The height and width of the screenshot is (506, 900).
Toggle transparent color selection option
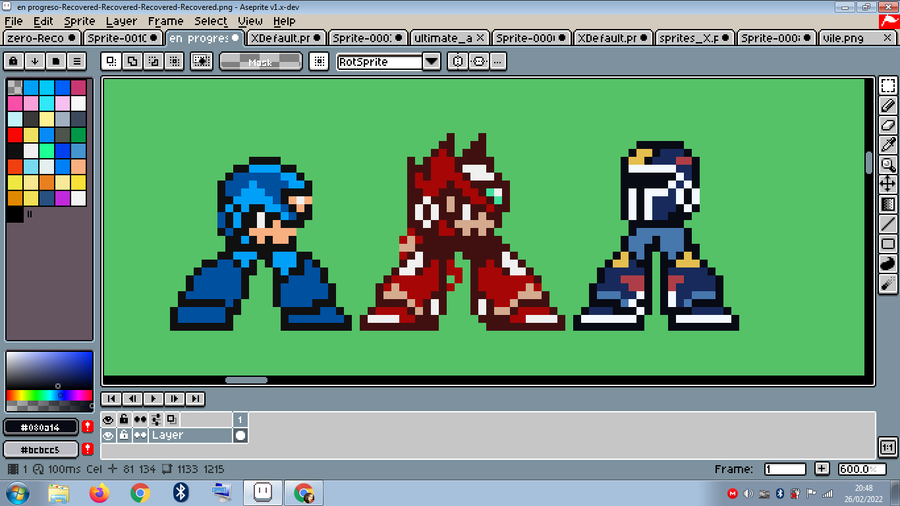[x=201, y=61]
